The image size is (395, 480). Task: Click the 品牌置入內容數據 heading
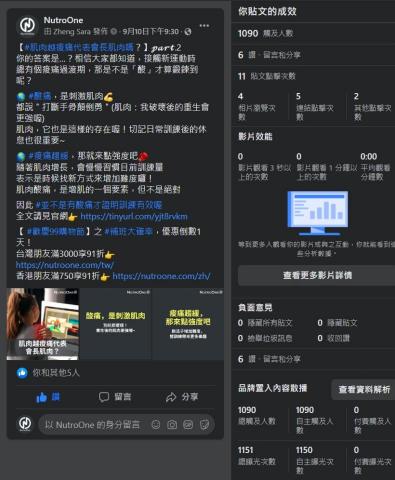(272, 388)
